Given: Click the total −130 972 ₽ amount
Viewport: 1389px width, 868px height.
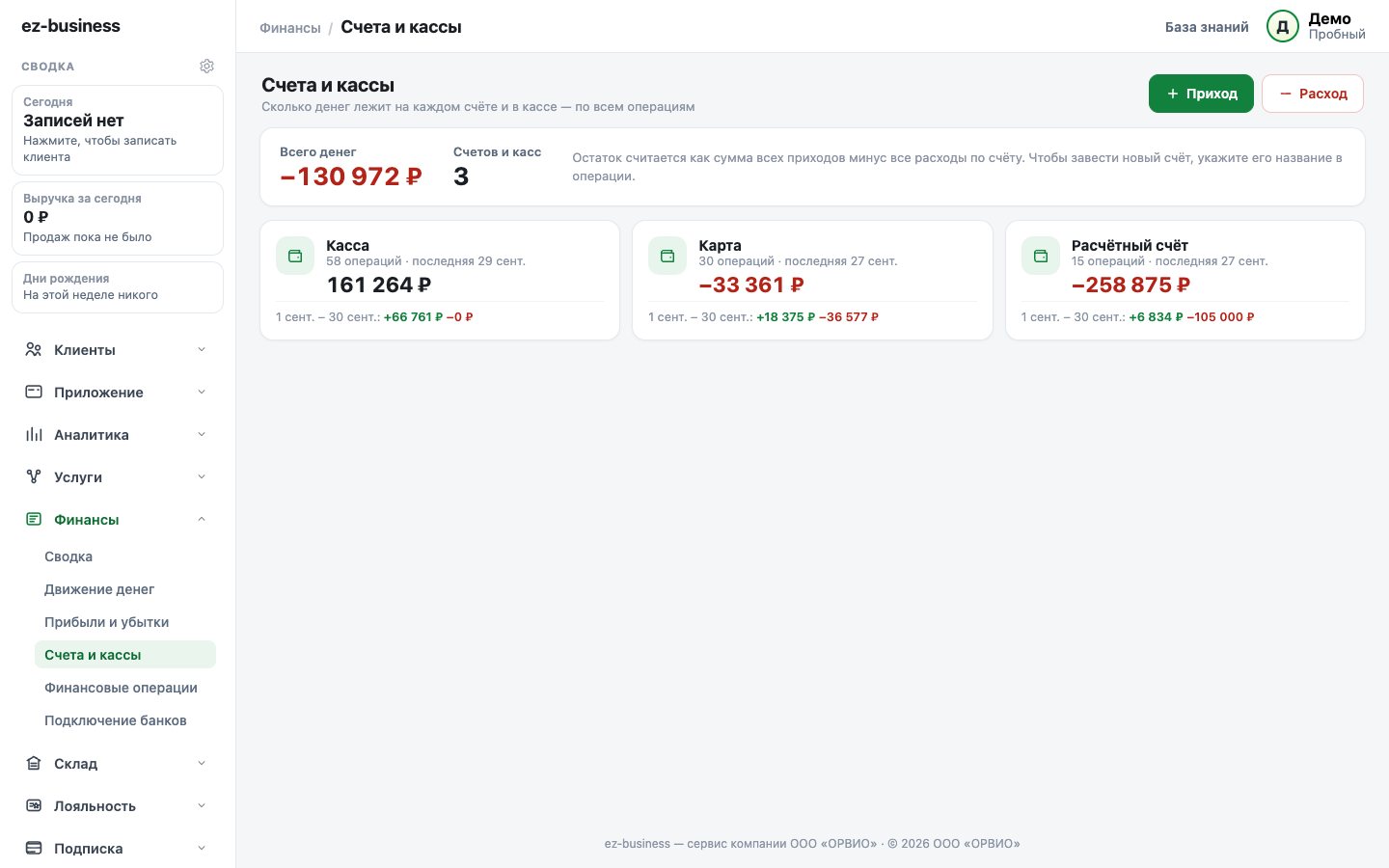Looking at the screenshot, I should [351, 176].
